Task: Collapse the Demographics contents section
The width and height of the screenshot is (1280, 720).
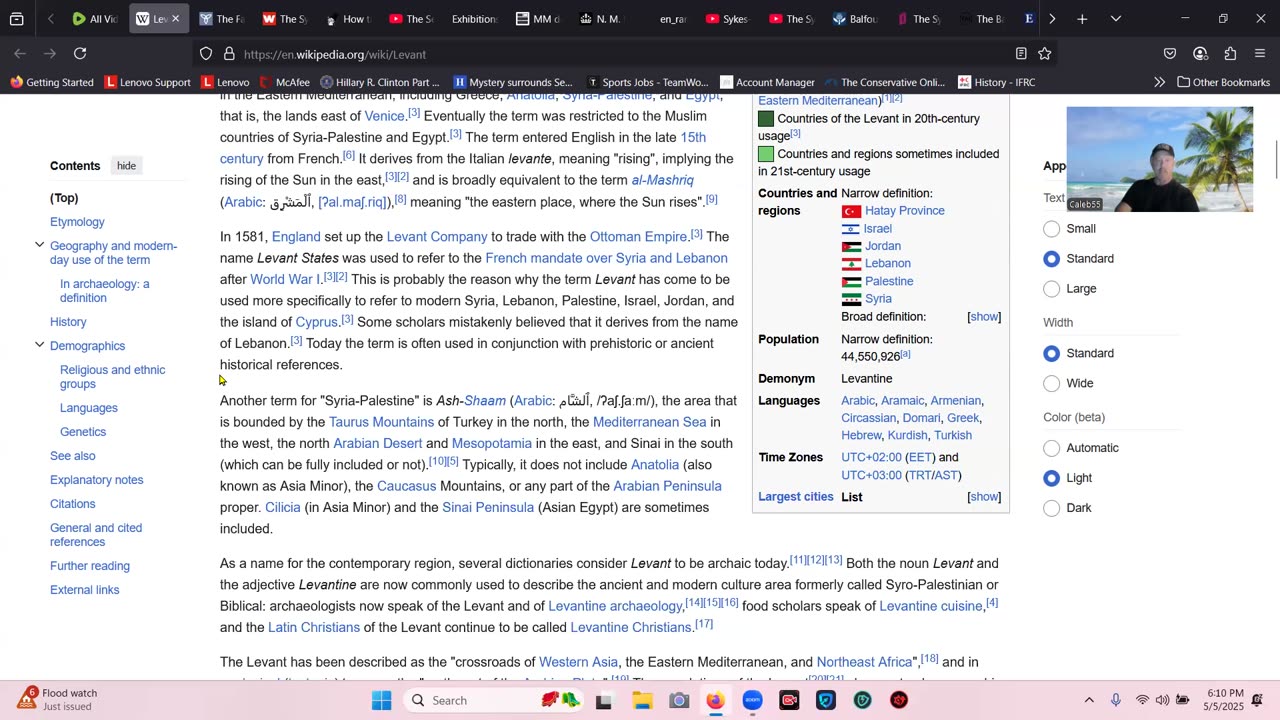Action: pyautogui.click(x=40, y=346)
